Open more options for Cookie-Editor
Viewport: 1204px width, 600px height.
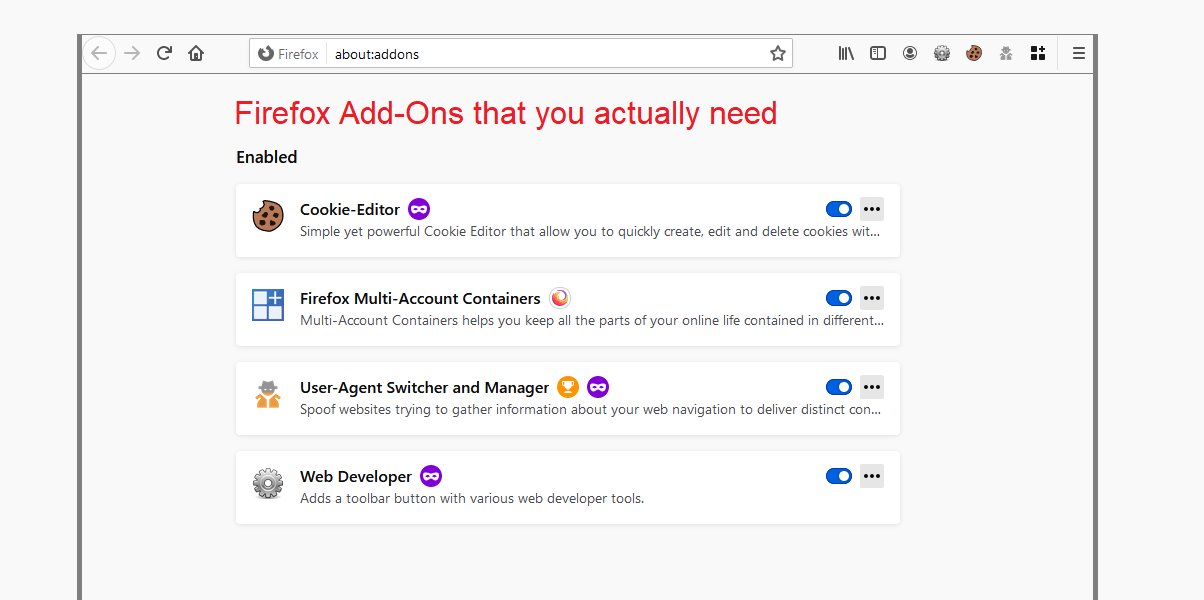pyautogui.click(x=872, y=209)
